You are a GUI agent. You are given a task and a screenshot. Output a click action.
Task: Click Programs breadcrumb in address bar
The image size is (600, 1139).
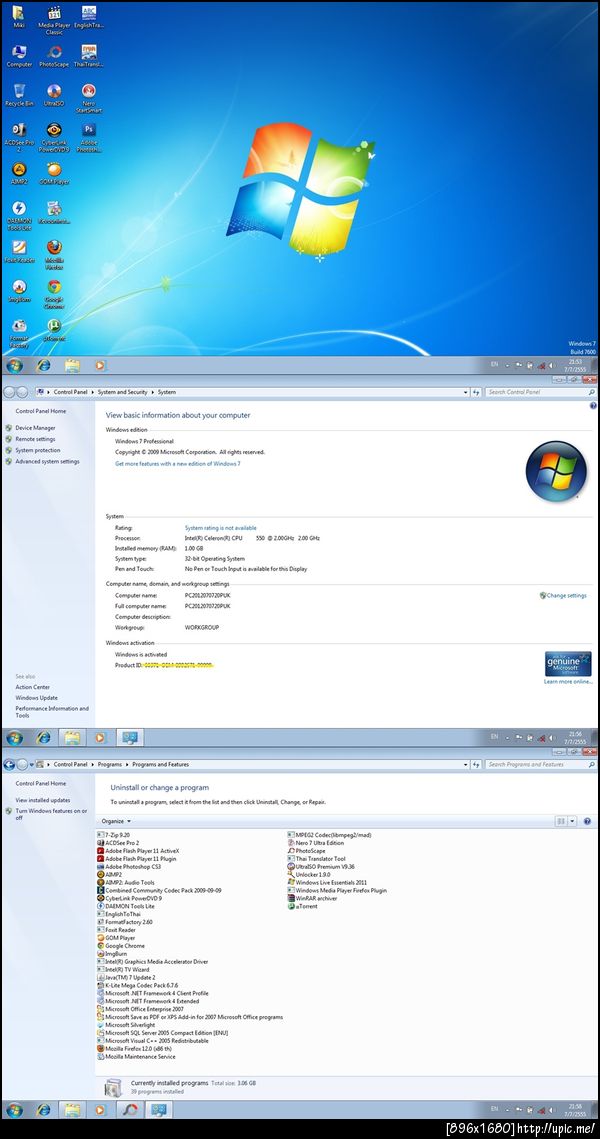pos(110,764)
